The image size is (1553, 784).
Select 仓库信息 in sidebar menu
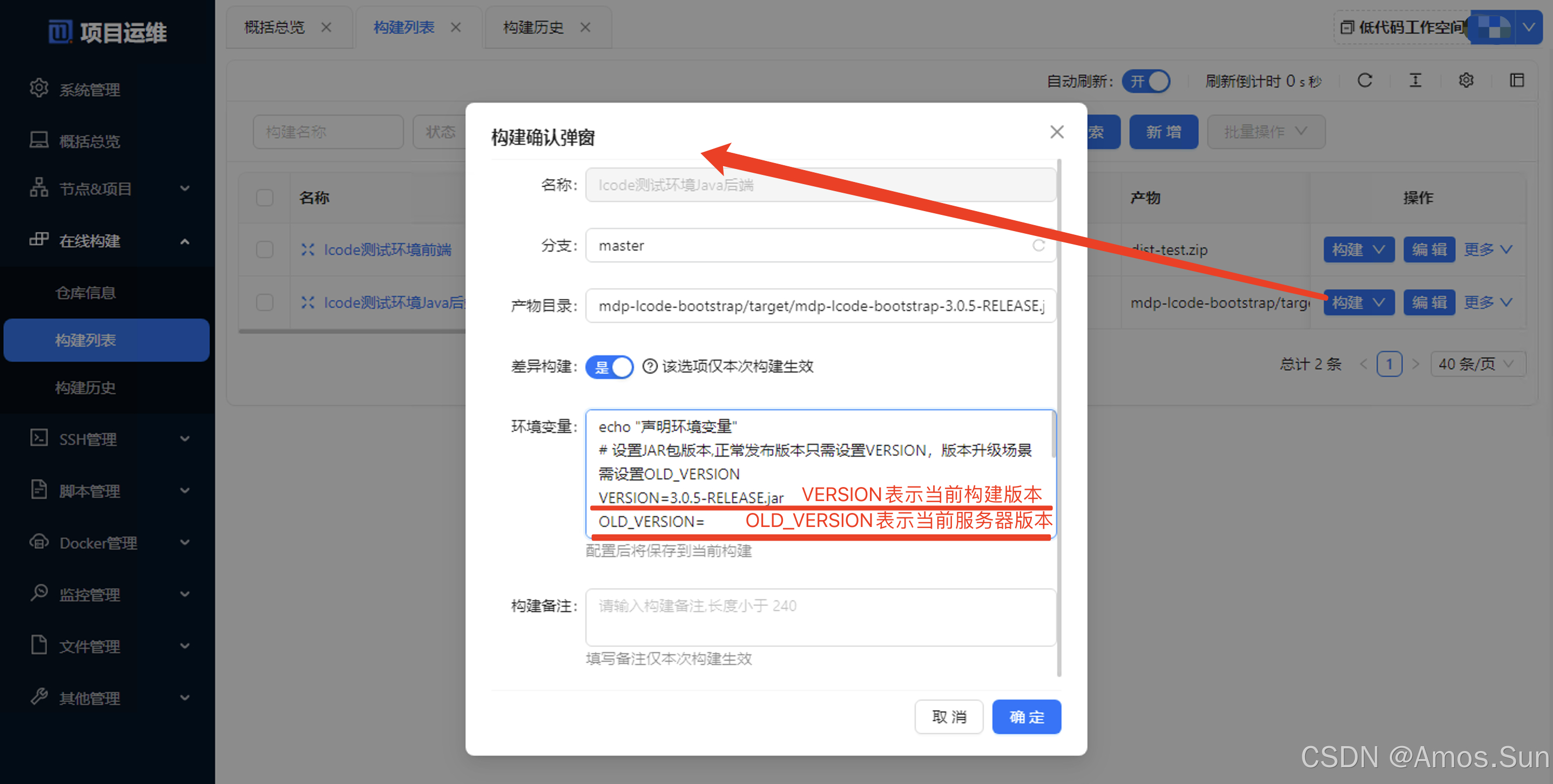point(86,293)
